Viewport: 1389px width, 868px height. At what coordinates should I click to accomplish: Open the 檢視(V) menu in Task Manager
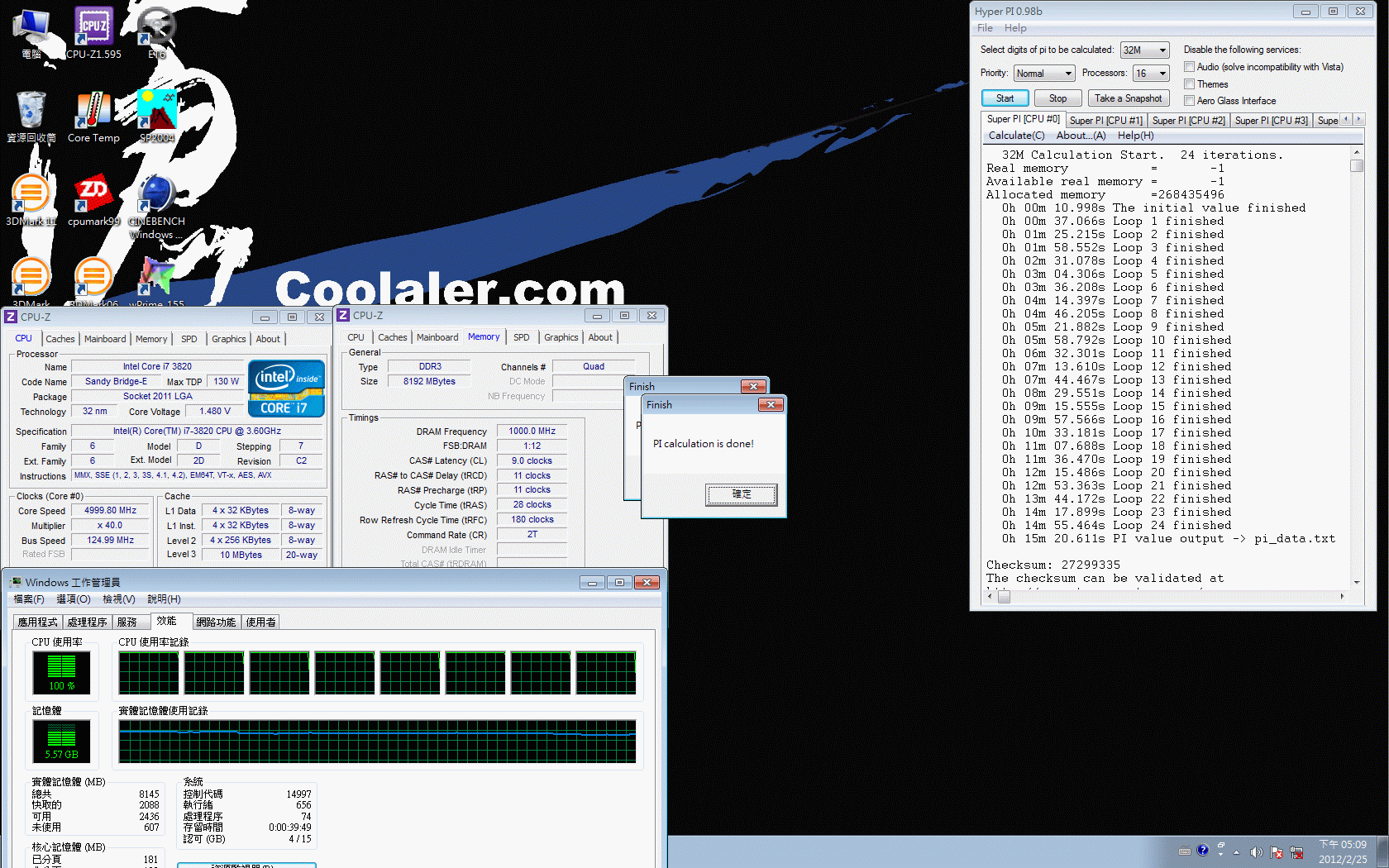(x=119, y=599)
